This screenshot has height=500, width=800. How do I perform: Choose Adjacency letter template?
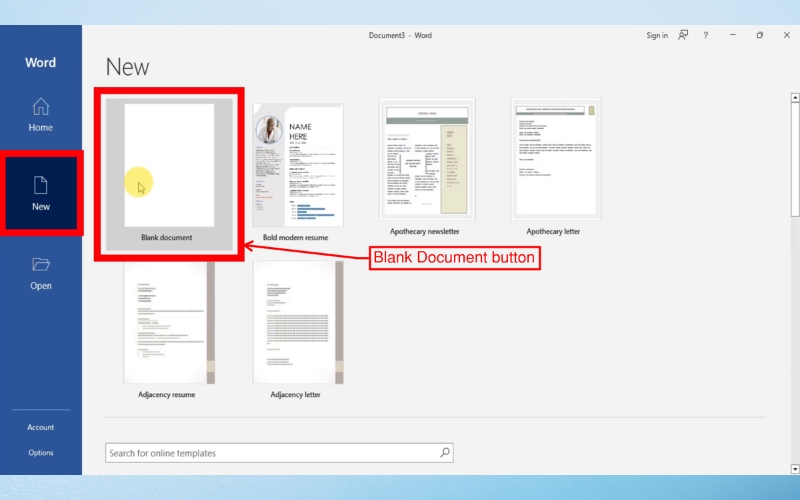(x=298, y=330)
